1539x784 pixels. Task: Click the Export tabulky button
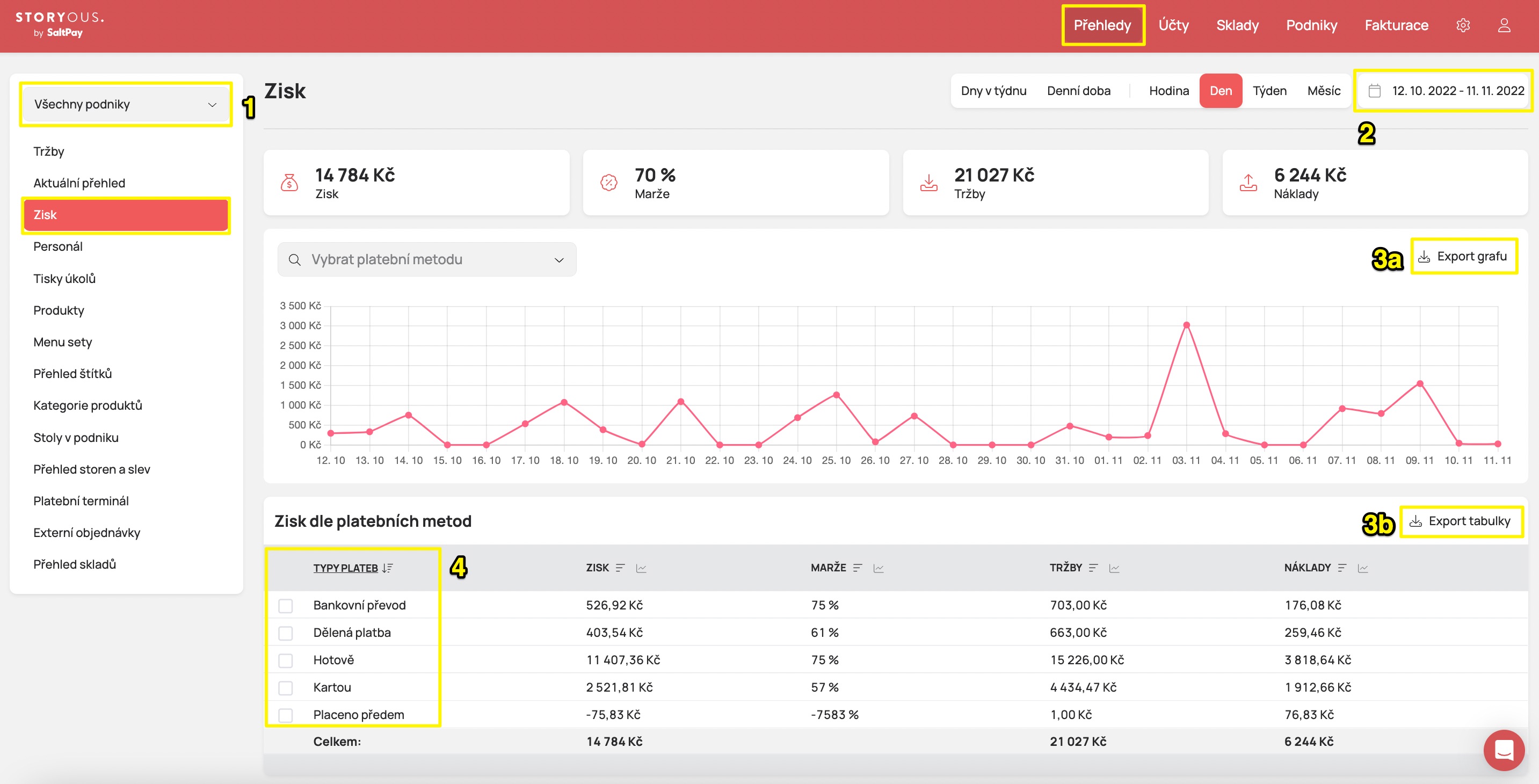pyautogui.click(x=1460, y=521)
